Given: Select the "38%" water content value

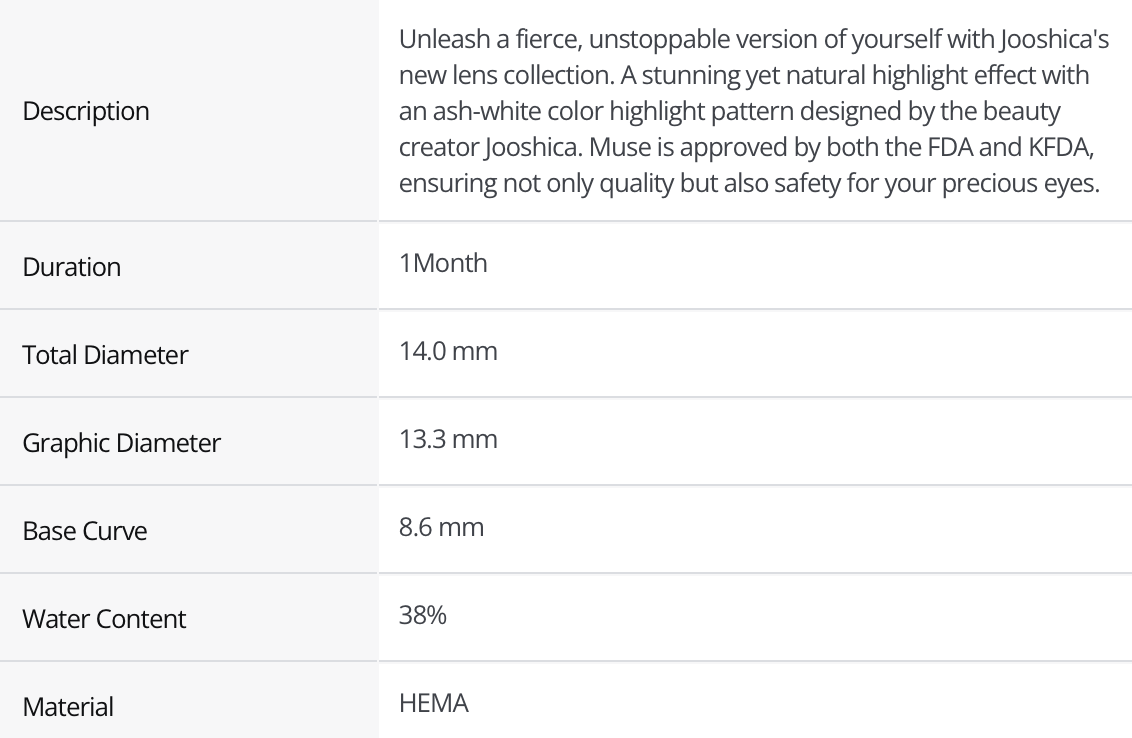Looking at the screenshot, I should [x=423, y=615].
